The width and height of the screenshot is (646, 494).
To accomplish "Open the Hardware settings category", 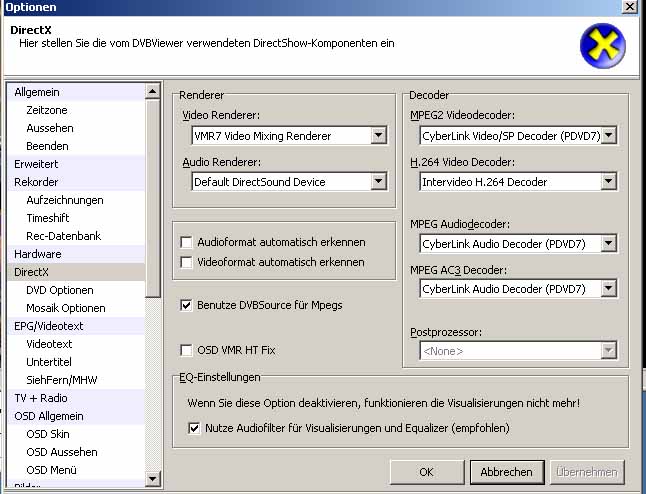I will (37, 254).
